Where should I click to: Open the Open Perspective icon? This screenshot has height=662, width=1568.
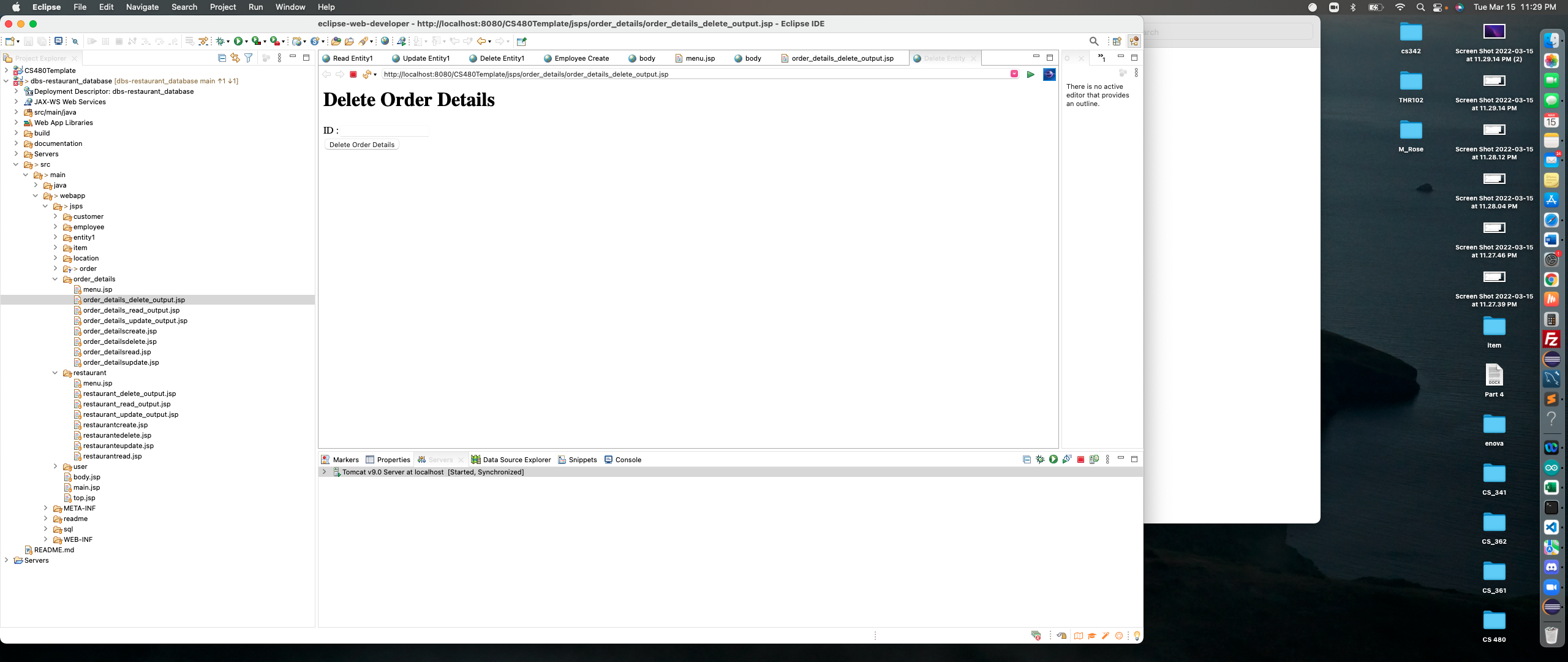pyautogui.click(x=1117, y=41)
